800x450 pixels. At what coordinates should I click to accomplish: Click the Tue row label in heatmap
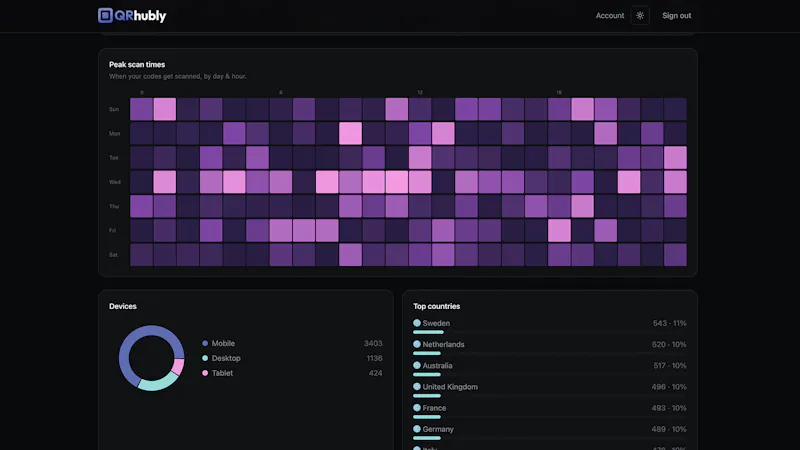point(114,158)
